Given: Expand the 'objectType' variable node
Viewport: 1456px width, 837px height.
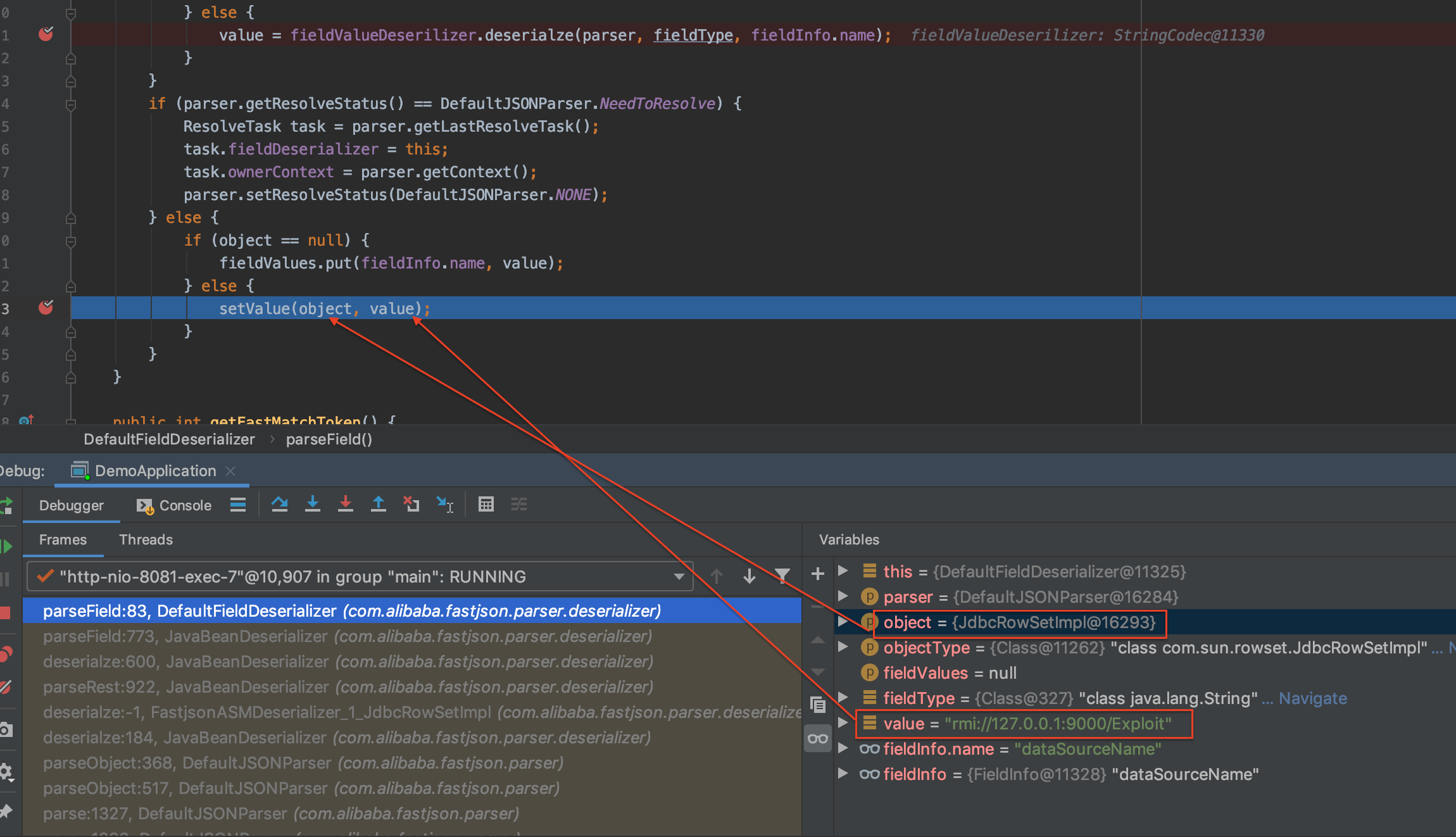Looking at the screenshot, I should pyautogui.click(x=843, y=646).
